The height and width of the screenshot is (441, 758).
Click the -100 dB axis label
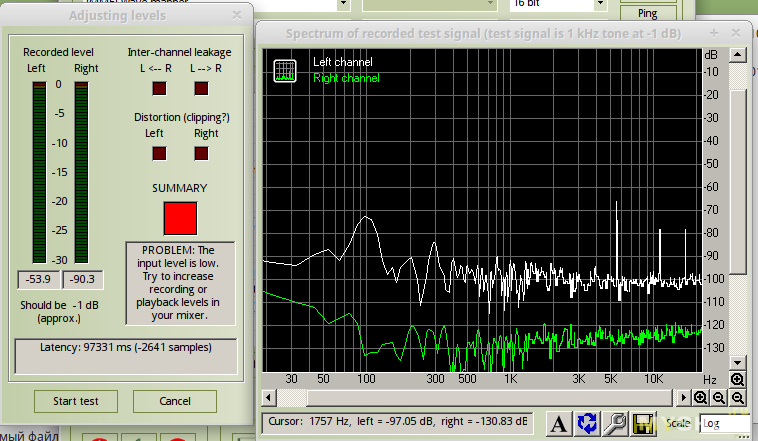click(712, 279)
